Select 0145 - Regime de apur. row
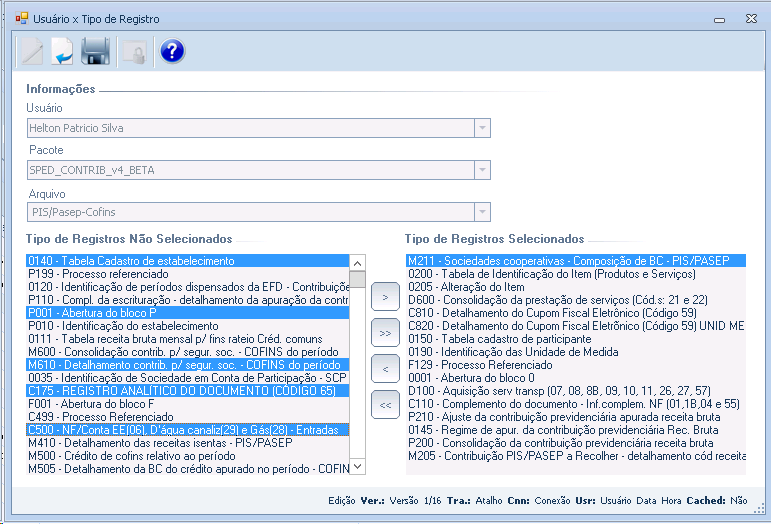771x524 pixels. [576, 430]
